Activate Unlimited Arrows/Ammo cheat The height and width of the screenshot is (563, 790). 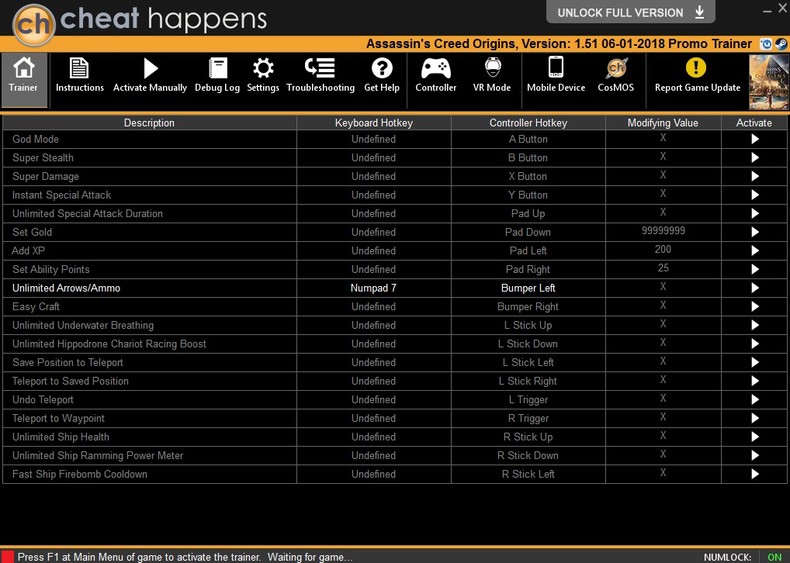pyautogui.click(x=754, y=288)
